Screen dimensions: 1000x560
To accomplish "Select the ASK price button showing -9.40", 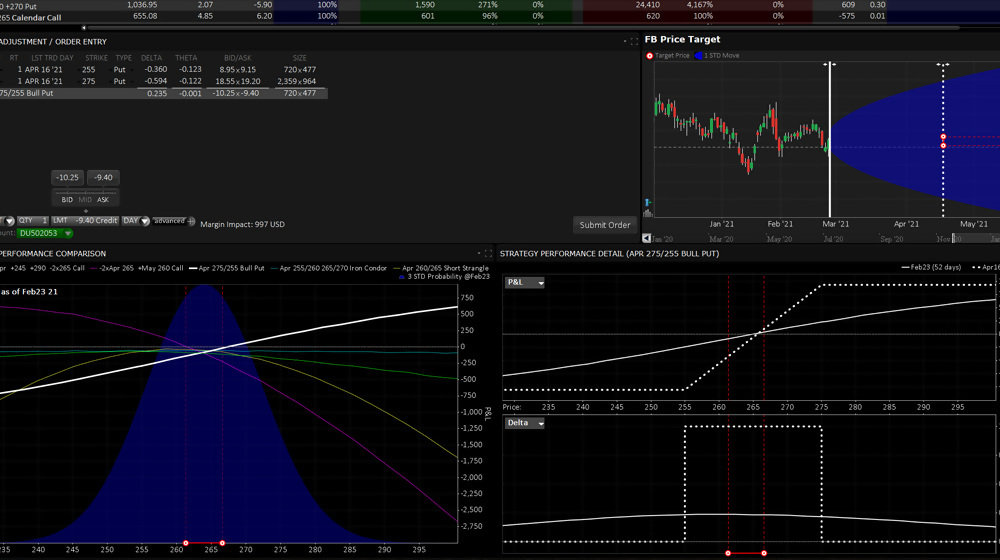I will point(103,178).
